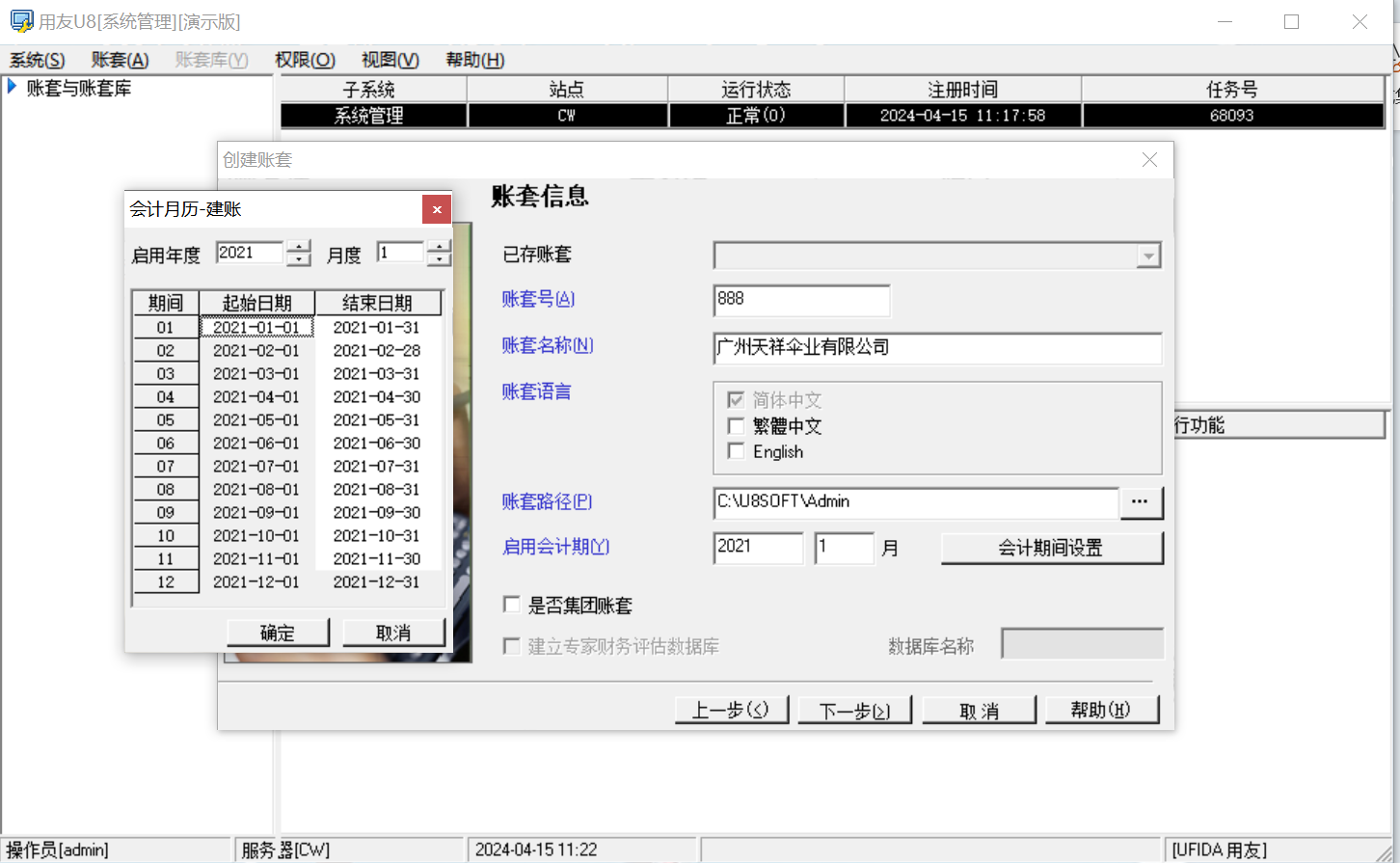Click the browse button beside 账套路径
This screenshot has height=863, width=1400.
coord(1140,502)
